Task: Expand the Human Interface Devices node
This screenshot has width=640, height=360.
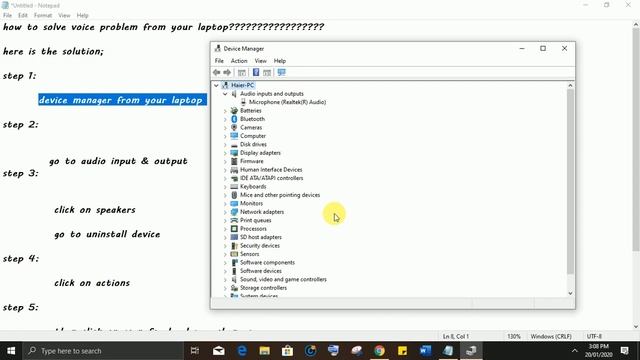Action: 225,170
